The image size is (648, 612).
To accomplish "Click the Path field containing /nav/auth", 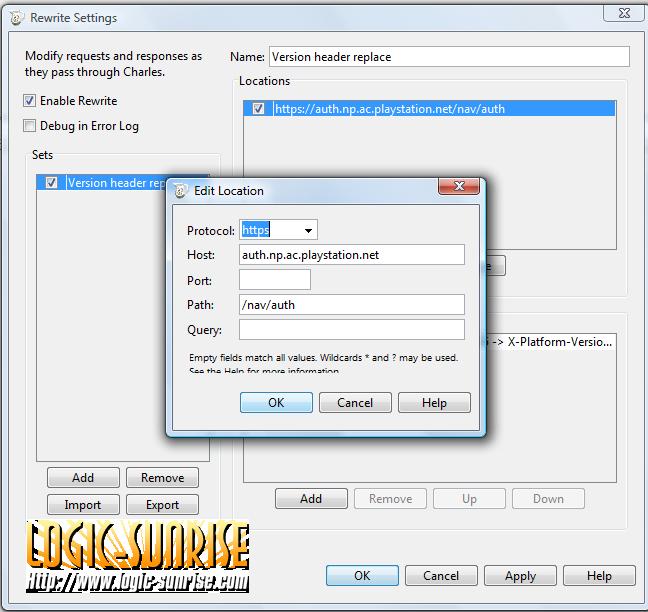I will click(x=352, y=305).
